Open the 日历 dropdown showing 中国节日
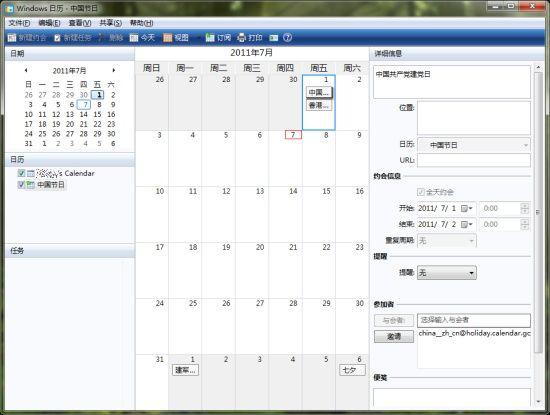This screenshot has width=550, height=415. click(474, 145)
